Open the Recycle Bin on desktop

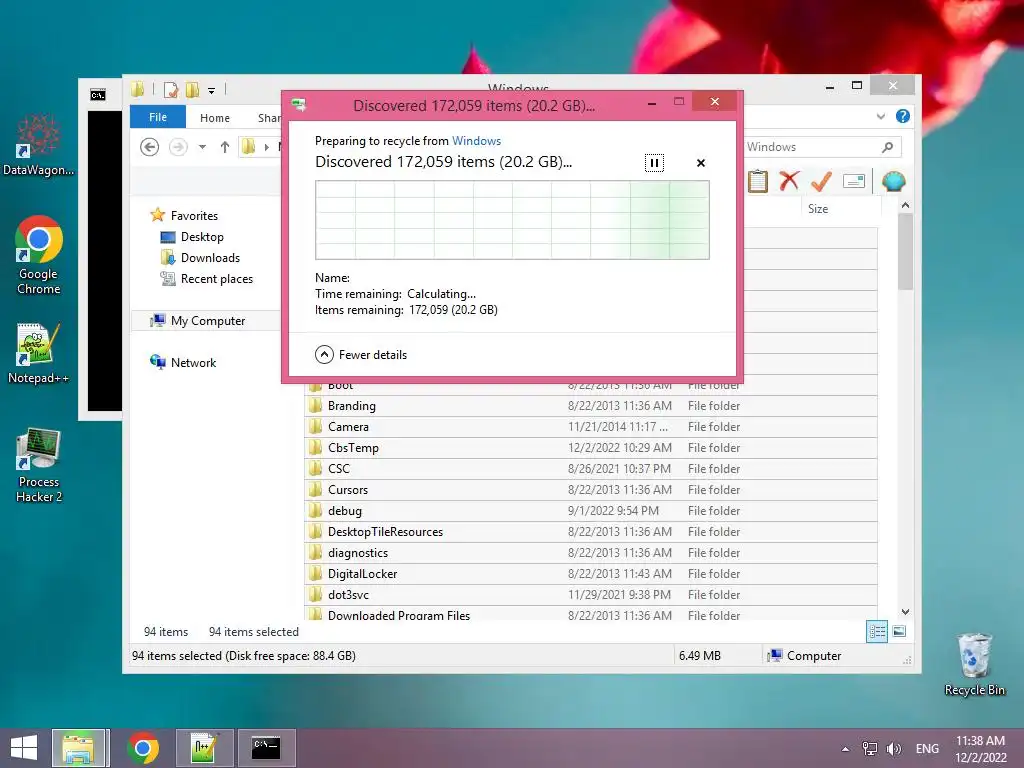click(974, 665)
